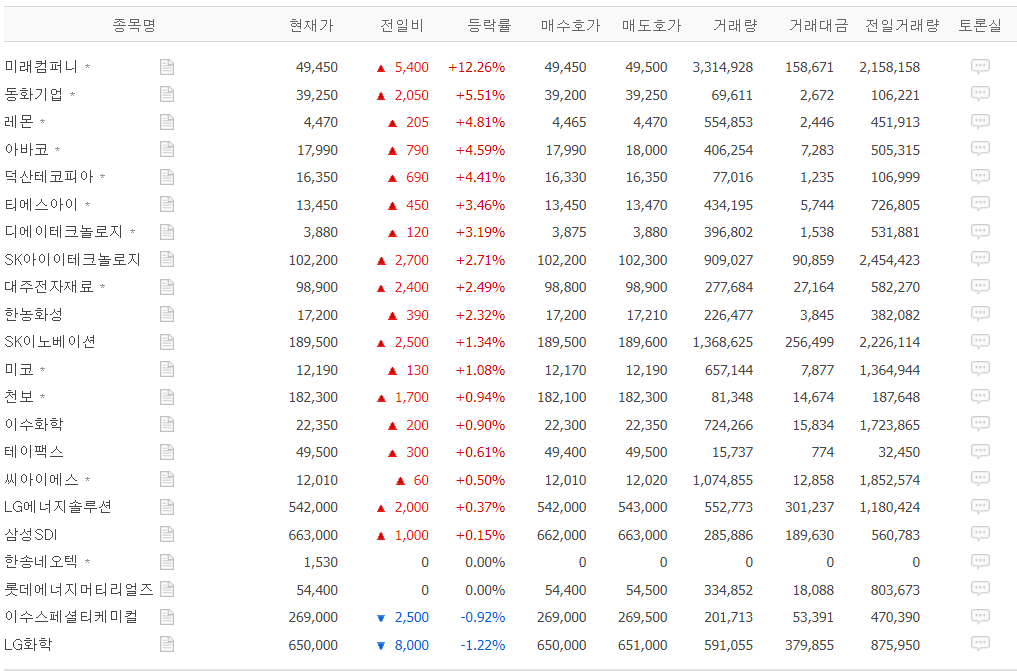Go to 덕산테코피아 stock details
1017x671 pixels.
pyautogui.click(x=49, y=177)
